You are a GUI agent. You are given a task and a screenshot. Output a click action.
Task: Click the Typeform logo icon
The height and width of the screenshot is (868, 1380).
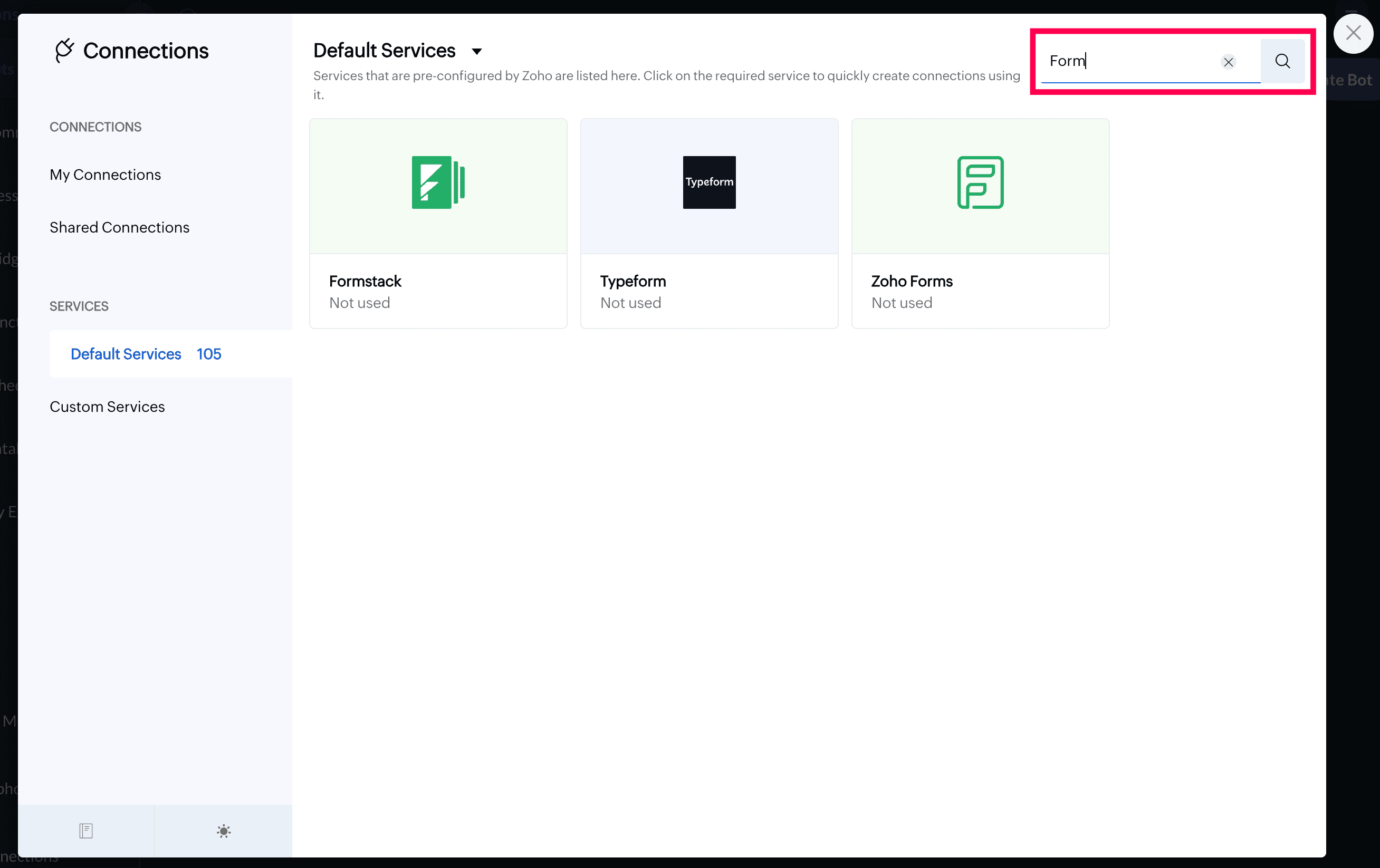[x=709, y=182]
